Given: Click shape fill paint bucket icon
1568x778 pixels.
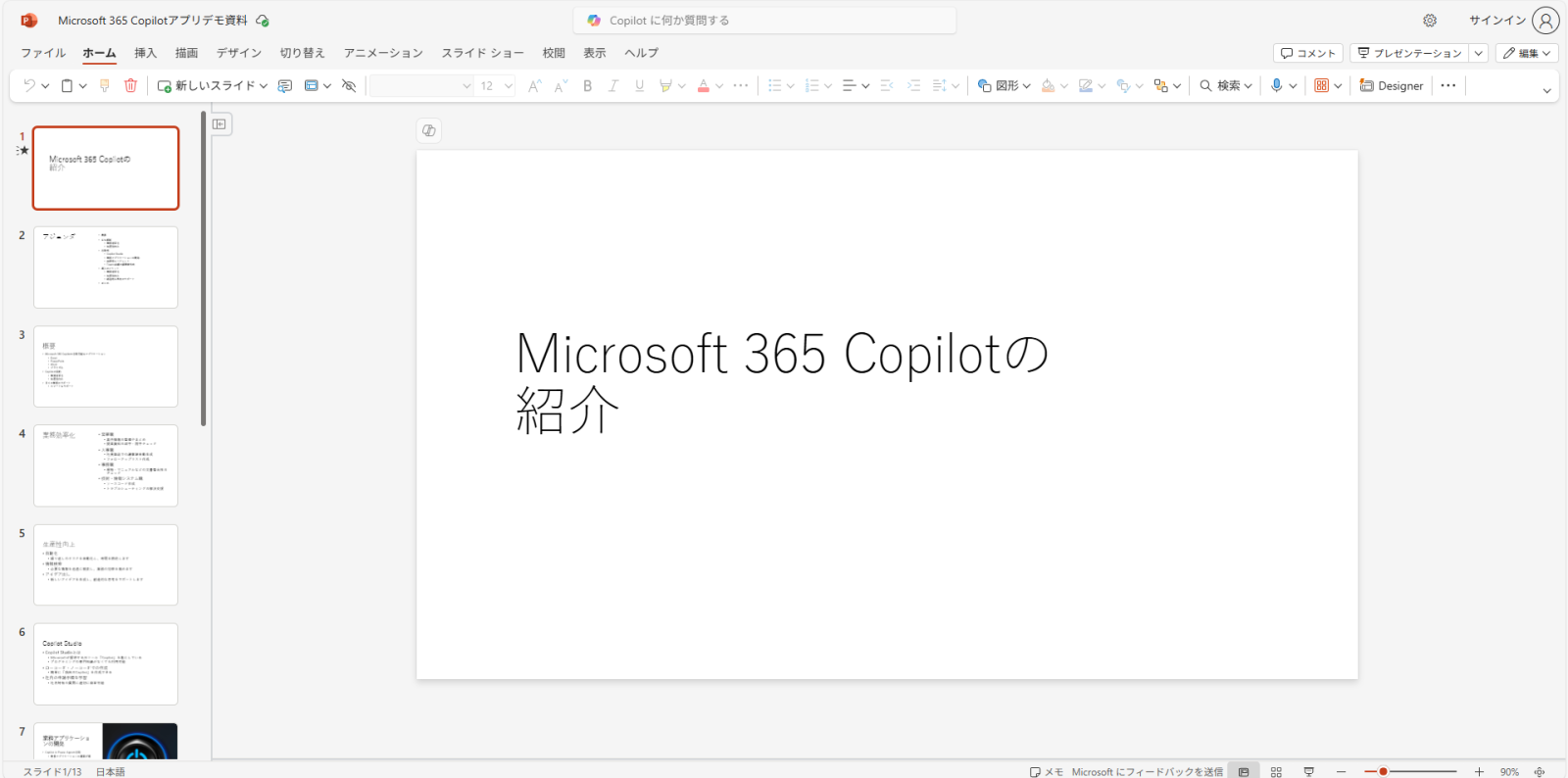Looking at the screenshot, I should tap(1049, 86).
